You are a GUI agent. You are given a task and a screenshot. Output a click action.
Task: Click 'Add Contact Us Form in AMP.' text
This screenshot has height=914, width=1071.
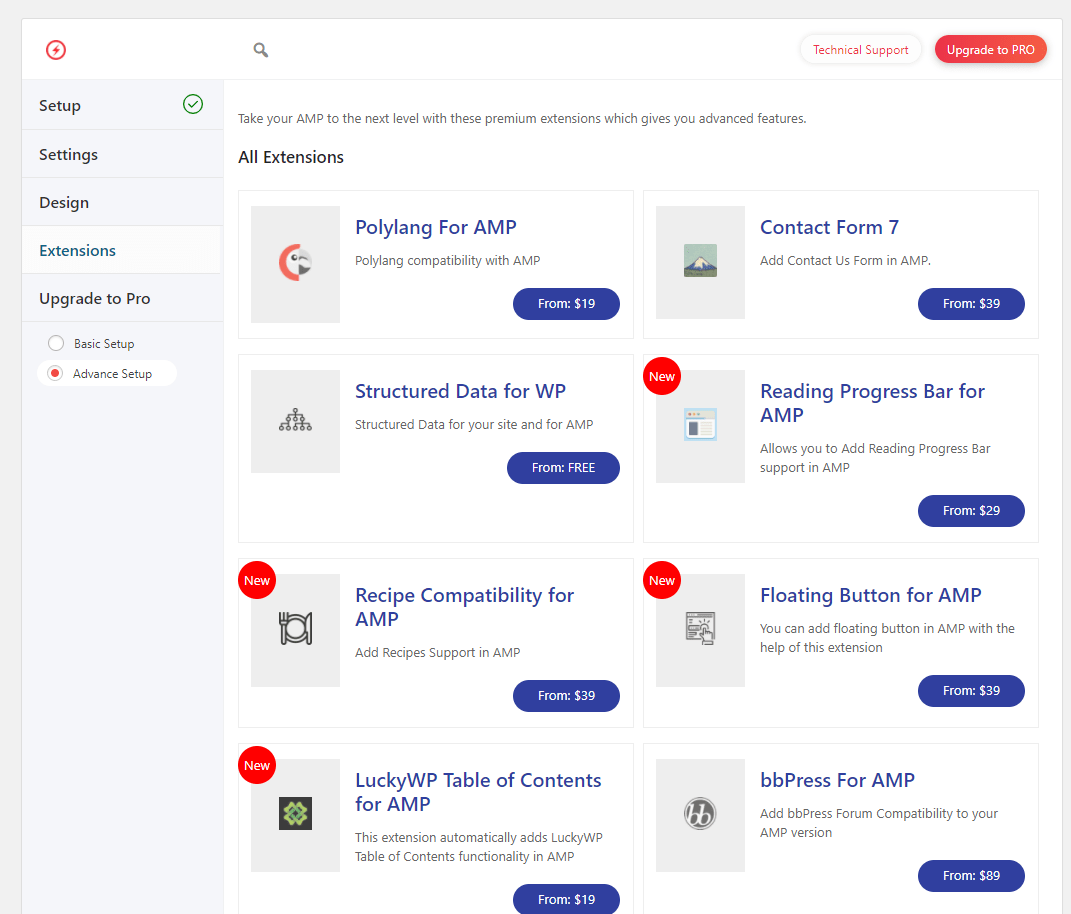[846, 260]
